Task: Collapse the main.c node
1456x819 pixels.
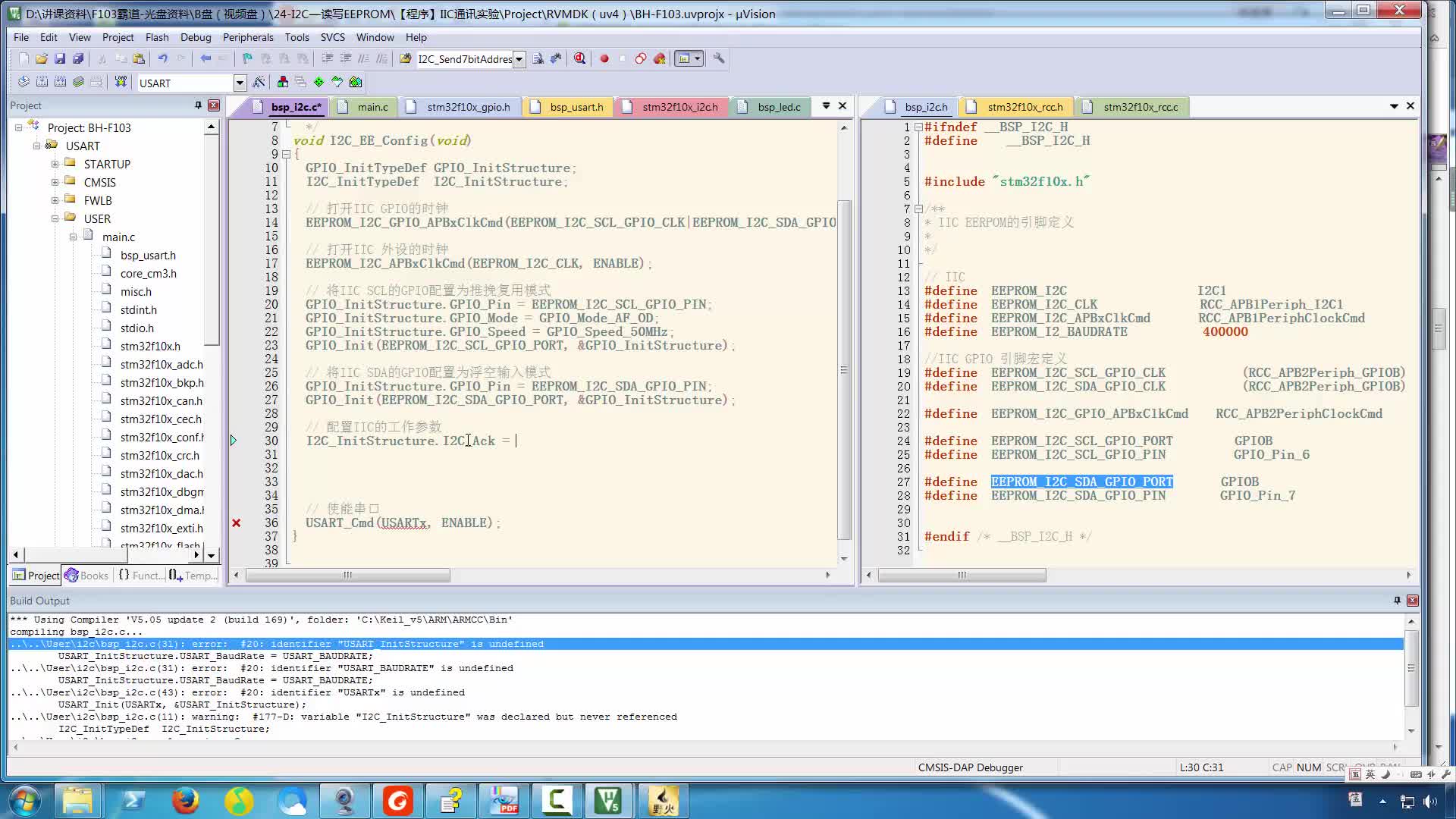Action: 73,237
